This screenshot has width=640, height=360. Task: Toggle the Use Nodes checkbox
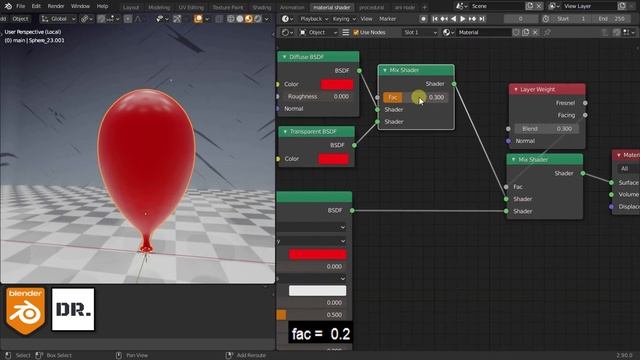(356, 32)
